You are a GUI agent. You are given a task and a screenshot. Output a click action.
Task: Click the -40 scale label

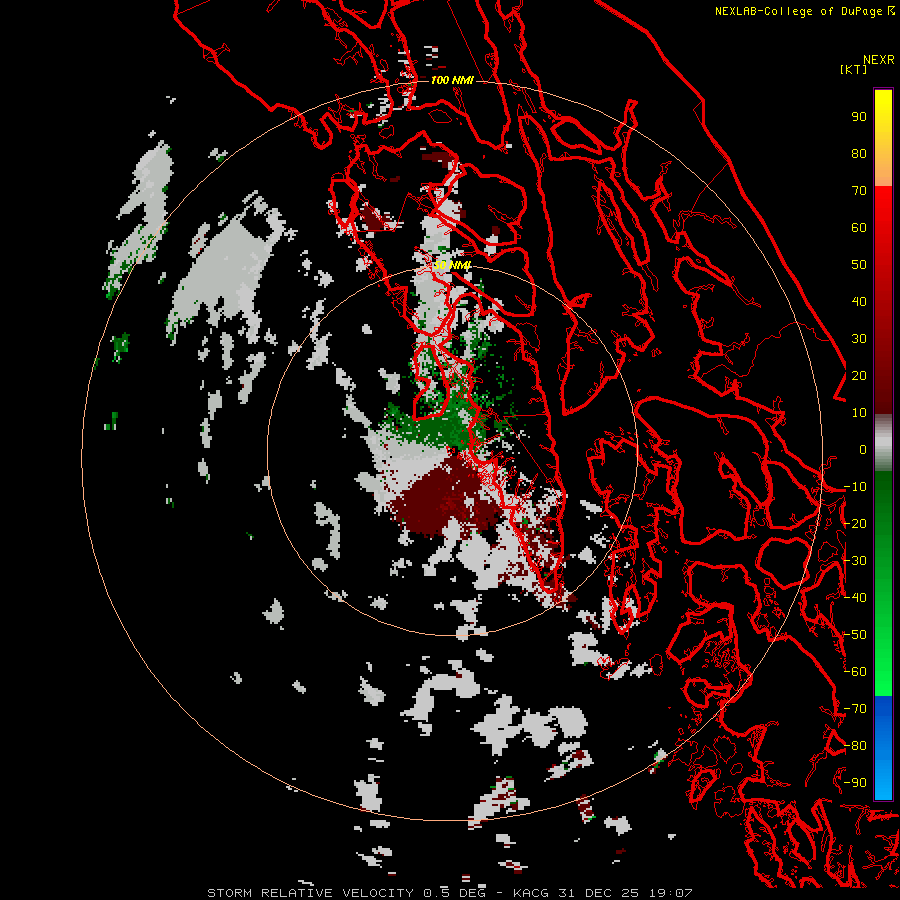[855, 598]
